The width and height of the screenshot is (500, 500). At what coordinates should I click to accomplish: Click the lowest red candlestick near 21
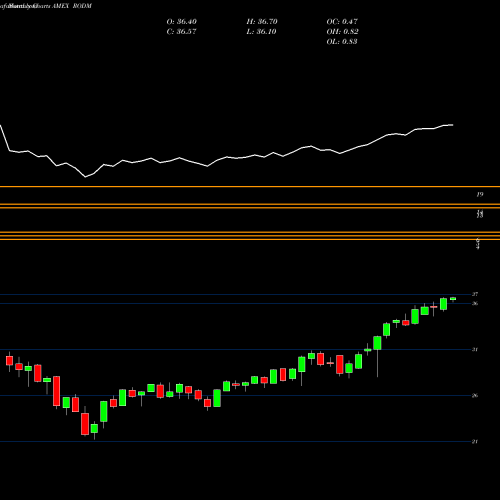point(85,424)
